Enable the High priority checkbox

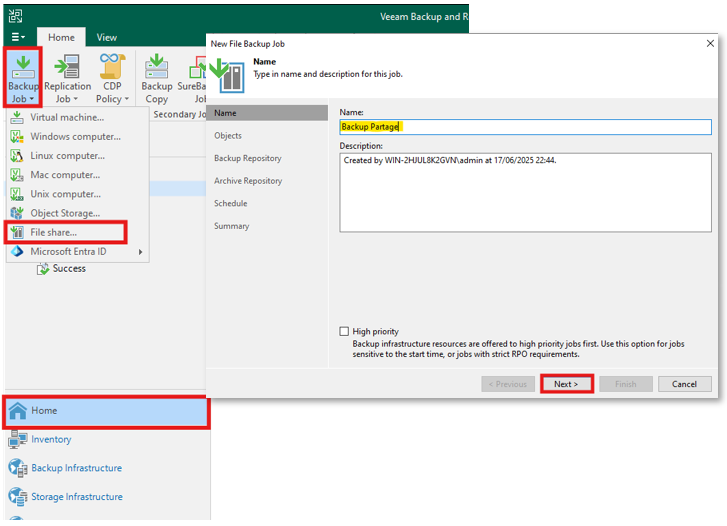(345, 331)
